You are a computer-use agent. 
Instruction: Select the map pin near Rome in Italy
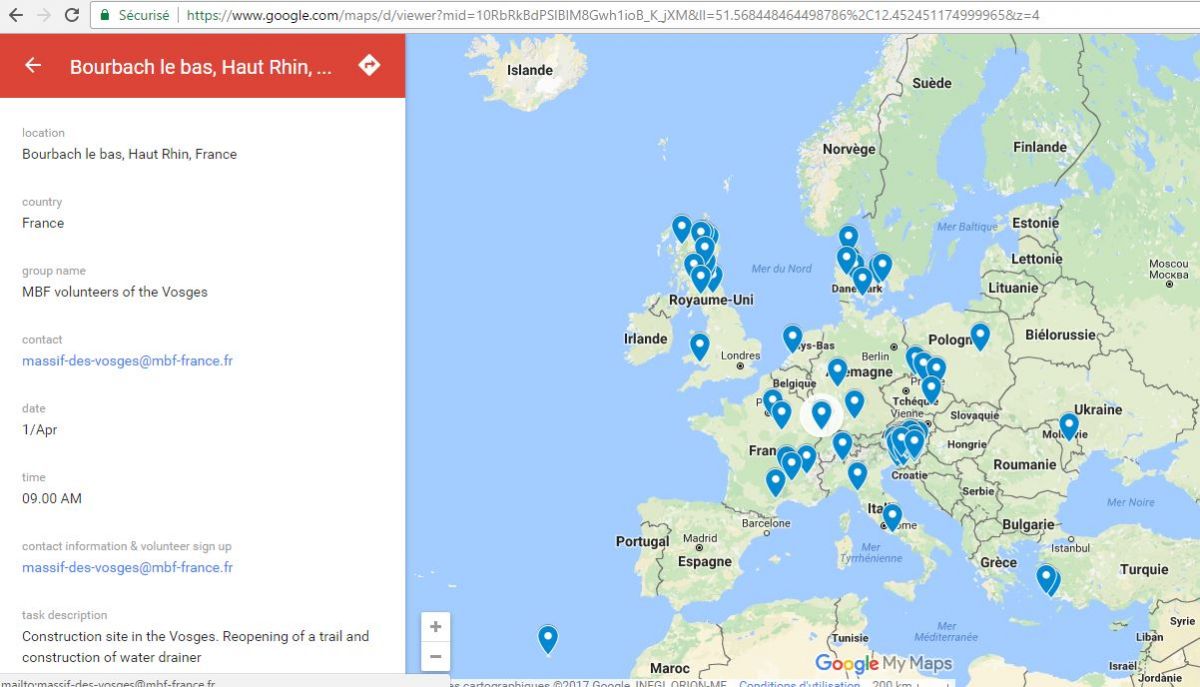tap(892, 516)
